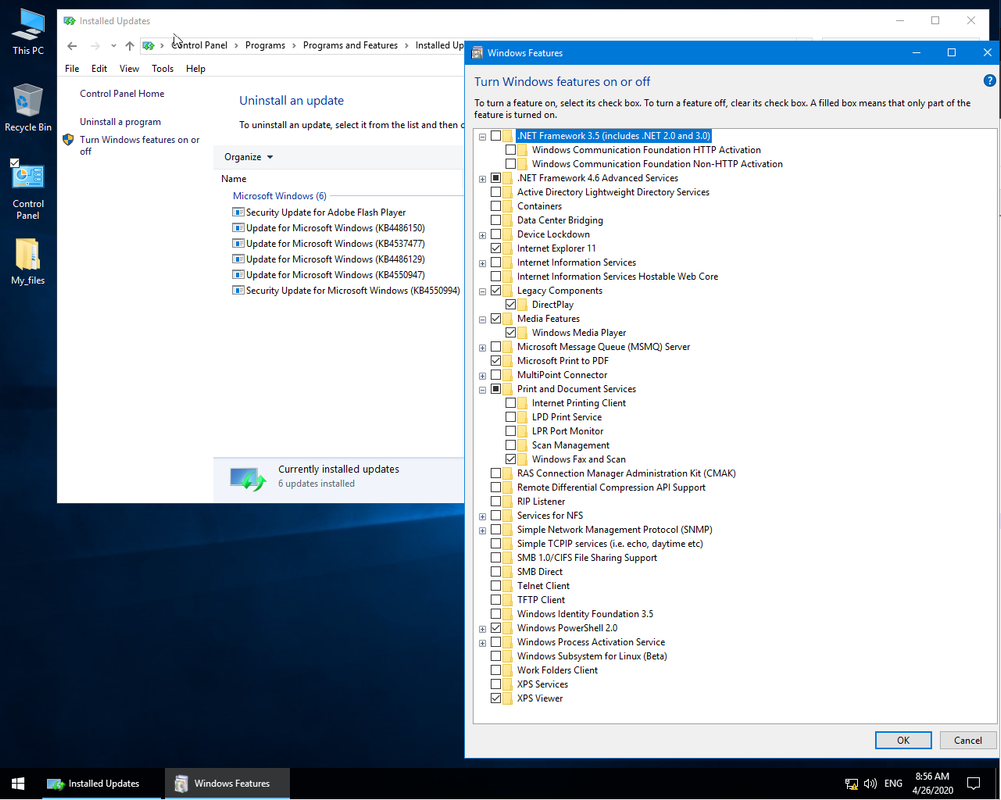Click the Telnet Client folder icon
Image resolution: width=1001 pixels, height=800 pixels.
click(508, 585)
